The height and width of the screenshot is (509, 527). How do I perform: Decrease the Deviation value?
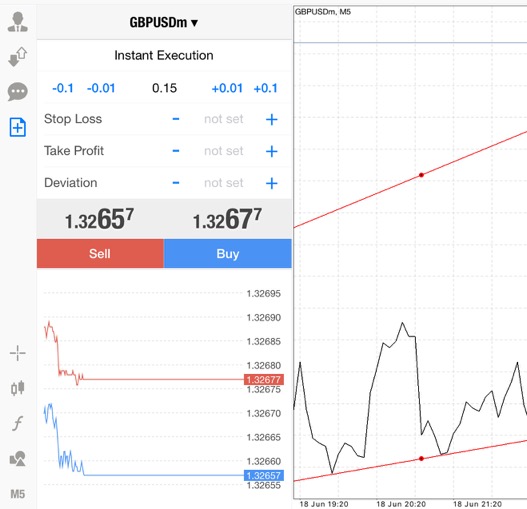(176, 183)
